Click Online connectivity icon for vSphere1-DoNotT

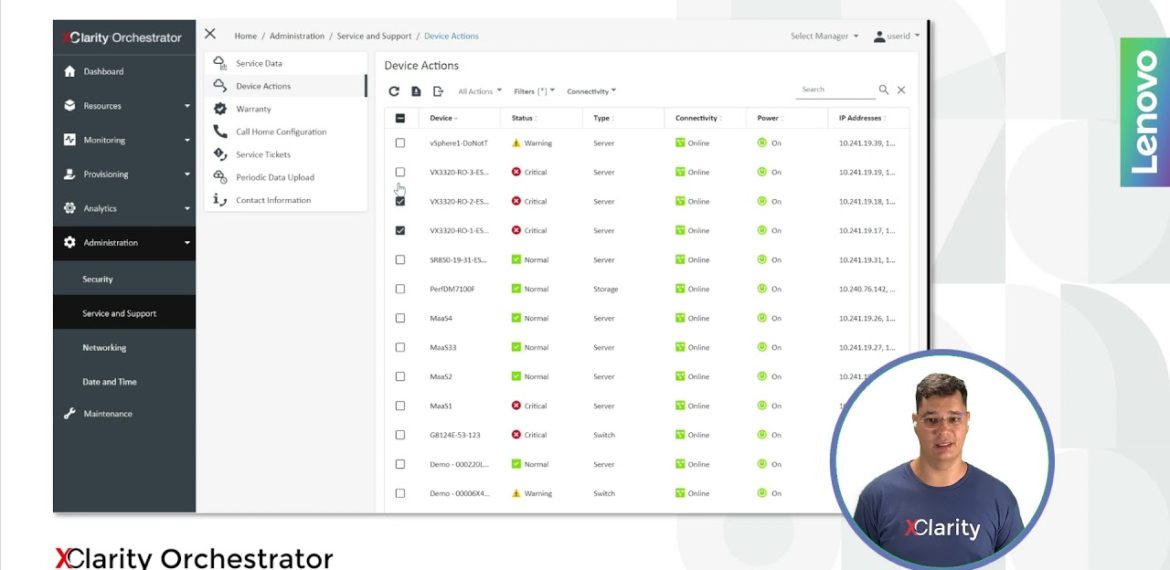click(x=680, y=142)
